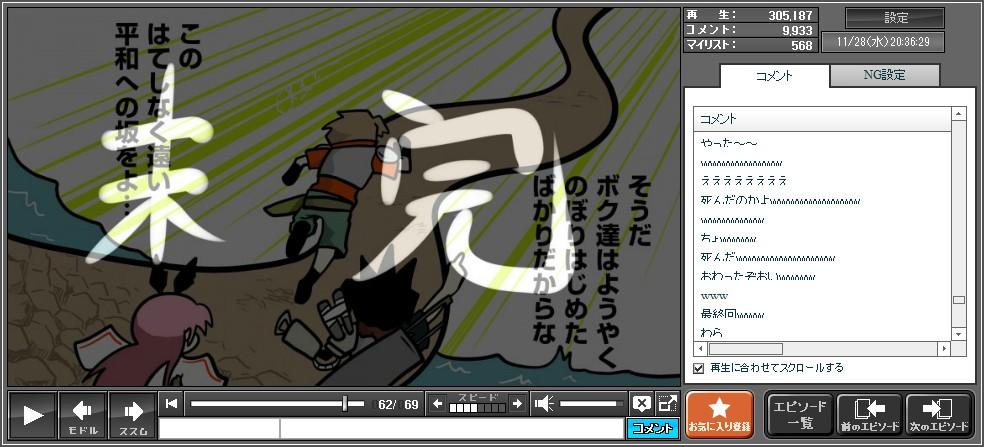Jump to first page icon

pyautogui.click(x=172, y=404)
